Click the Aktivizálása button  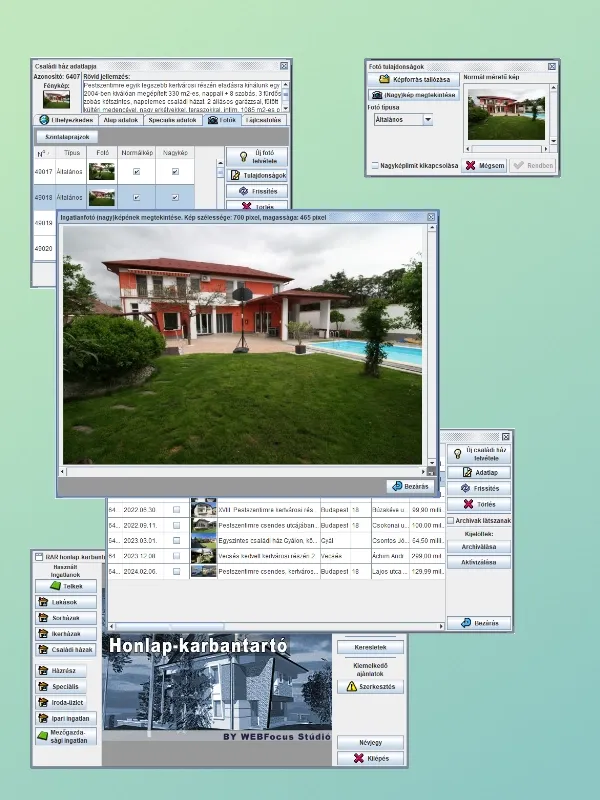(479, 562)
